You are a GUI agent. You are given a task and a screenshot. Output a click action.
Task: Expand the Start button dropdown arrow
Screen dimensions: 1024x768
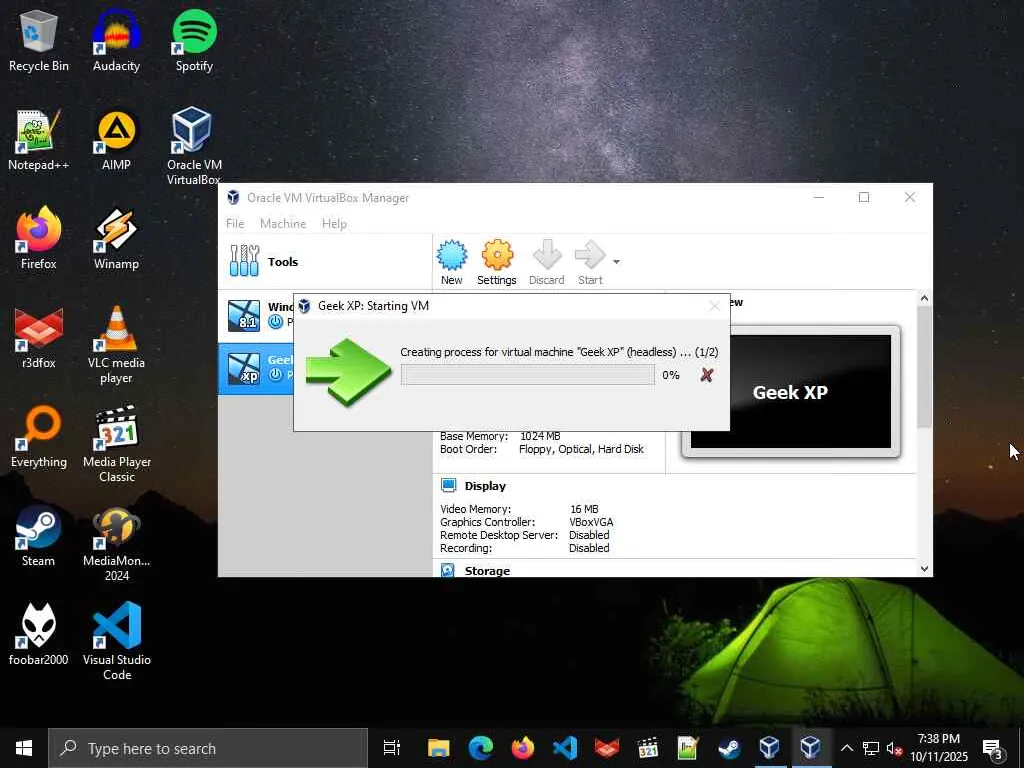(x=616, y=262)
